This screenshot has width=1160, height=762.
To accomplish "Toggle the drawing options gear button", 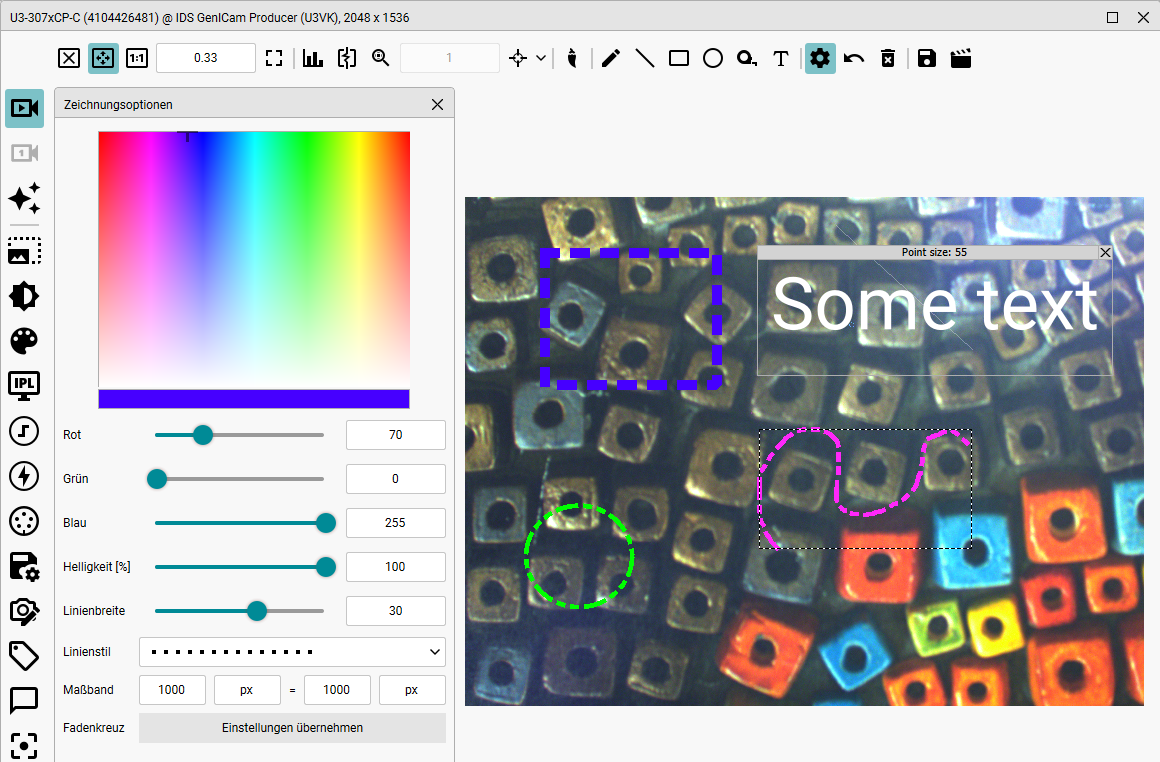I will 820,58.
